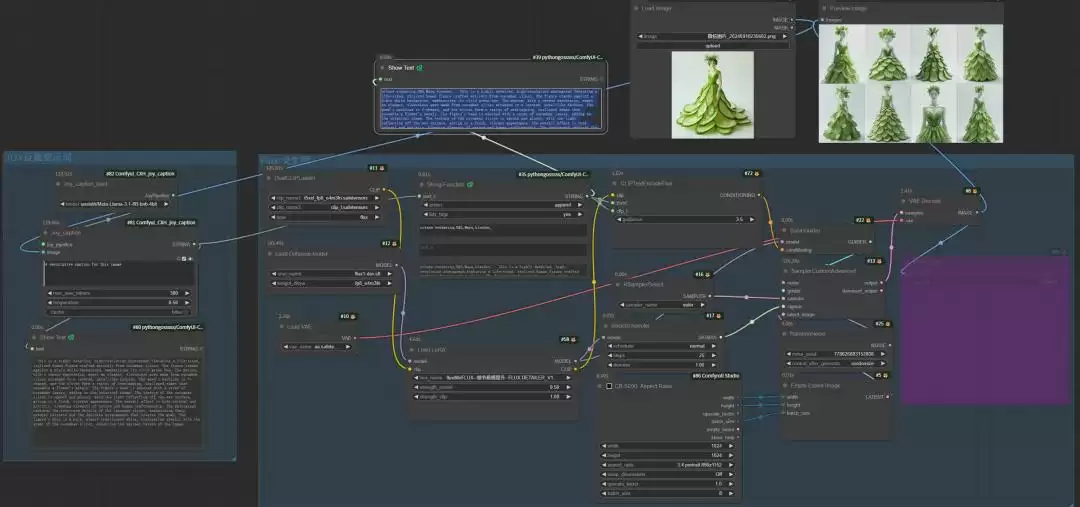1080x507 pixels.
Task: Adjust the strength_model slider in Load LoRA
Action: [x=494, y=387]
